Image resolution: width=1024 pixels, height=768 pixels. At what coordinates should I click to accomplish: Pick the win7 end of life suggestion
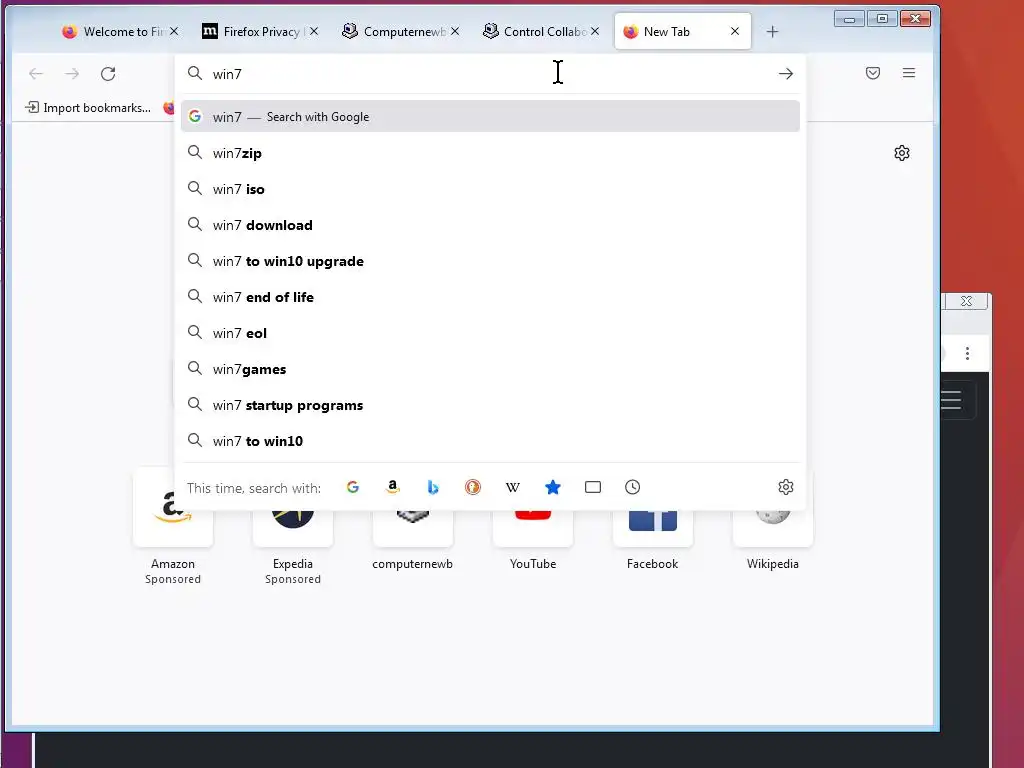tap(490, 296)
